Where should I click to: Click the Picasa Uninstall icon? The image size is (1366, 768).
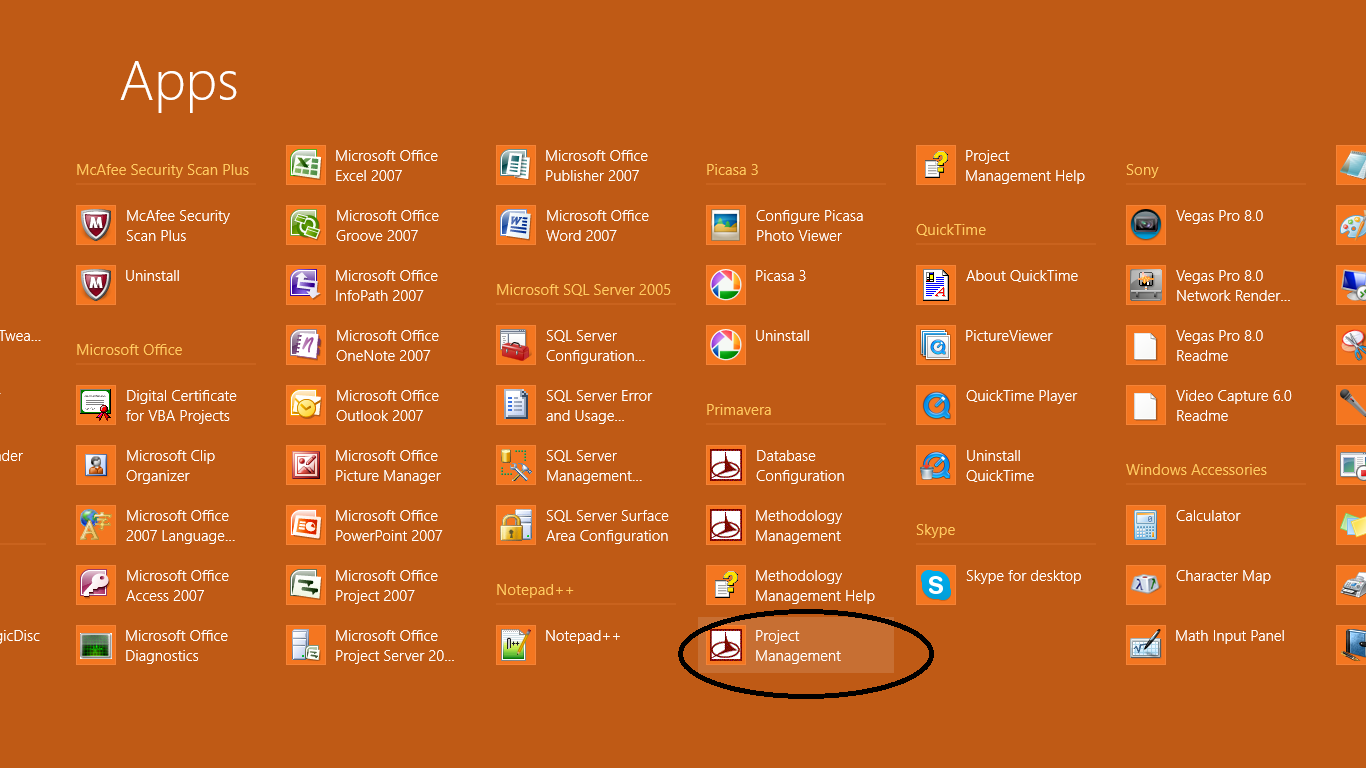click(726, 345)
